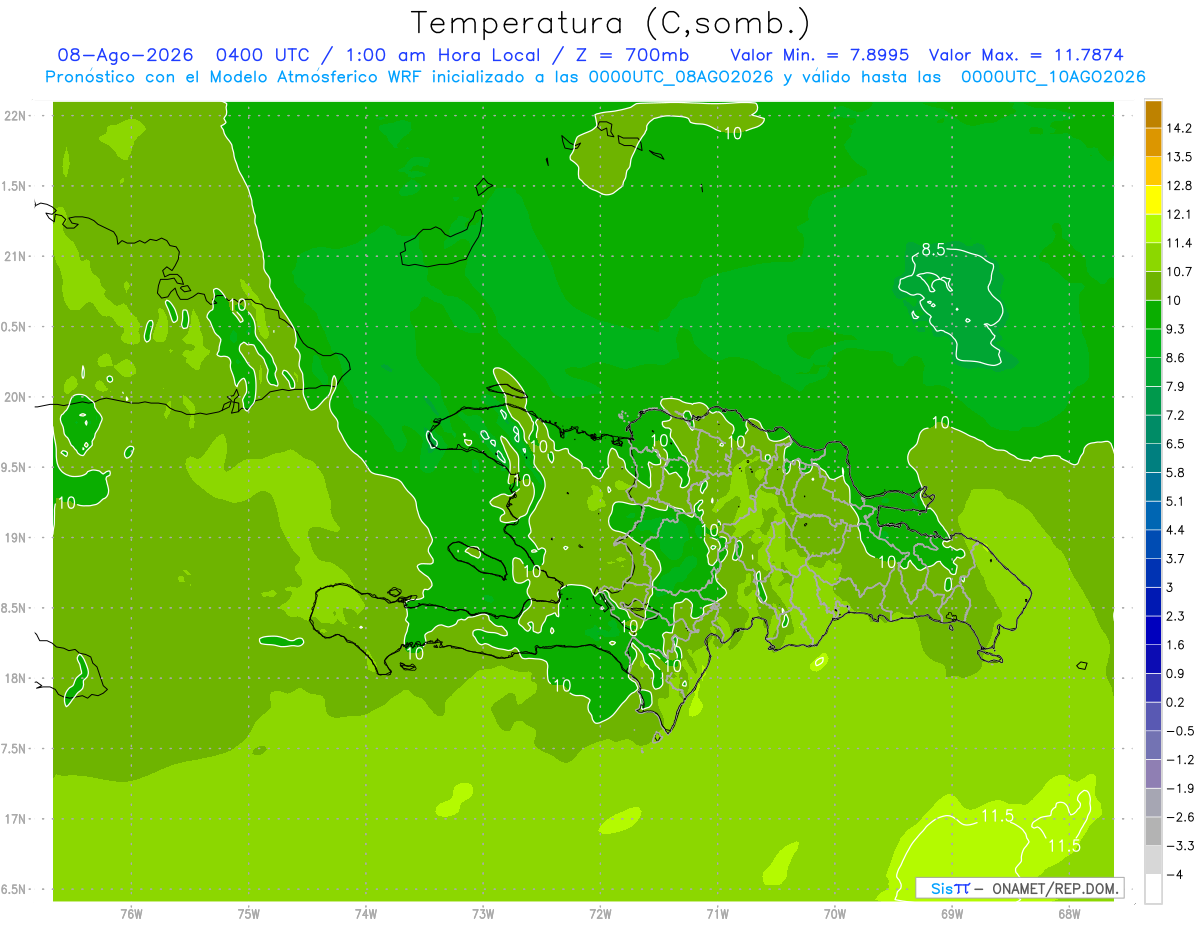Click the '12.1' colorbar value
This screenshot has height=927, width=1200.
[x=1179, y=214]
